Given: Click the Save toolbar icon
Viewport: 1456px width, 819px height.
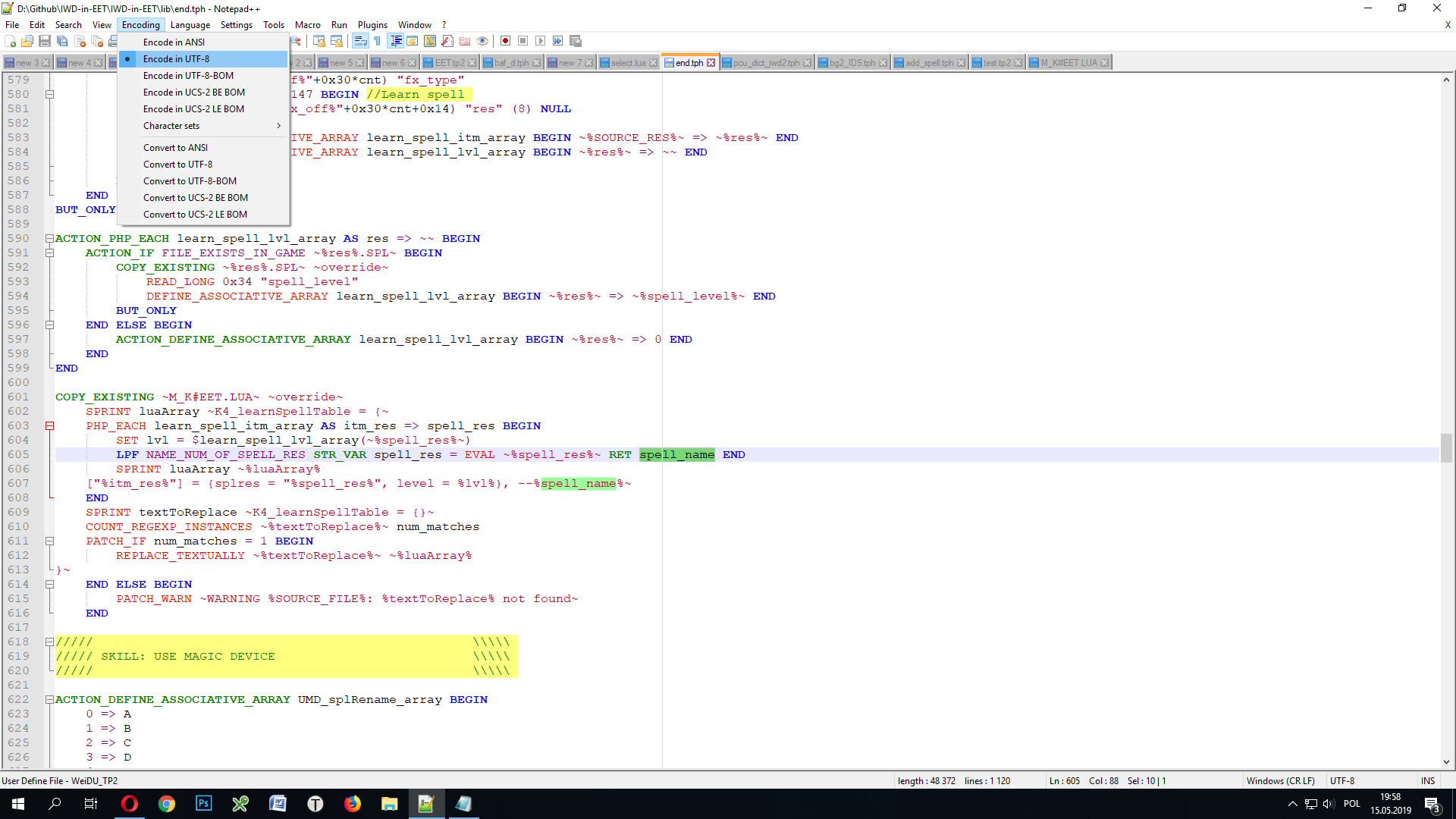Looking at the screenshot, I should tap(45, 41).
